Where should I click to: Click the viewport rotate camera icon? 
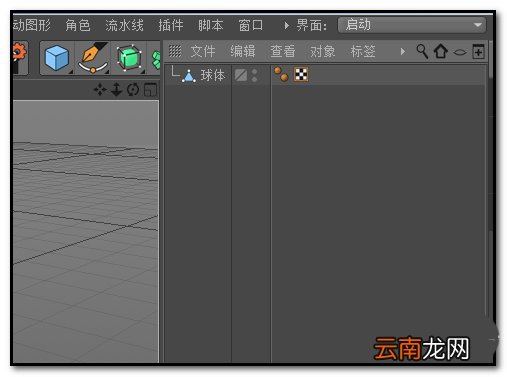pos(133,90)
